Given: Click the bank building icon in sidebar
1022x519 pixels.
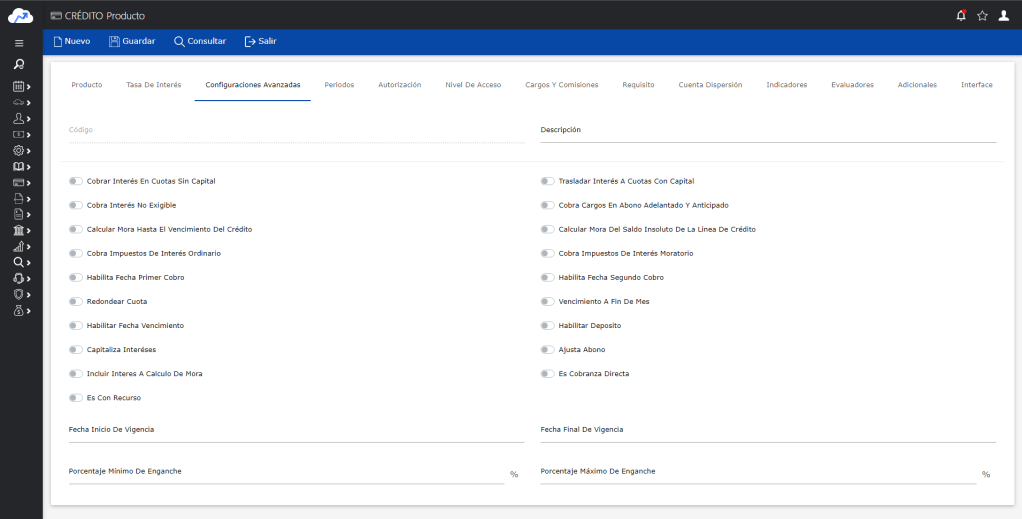Looking at the screenshot, I should (18, 230).
